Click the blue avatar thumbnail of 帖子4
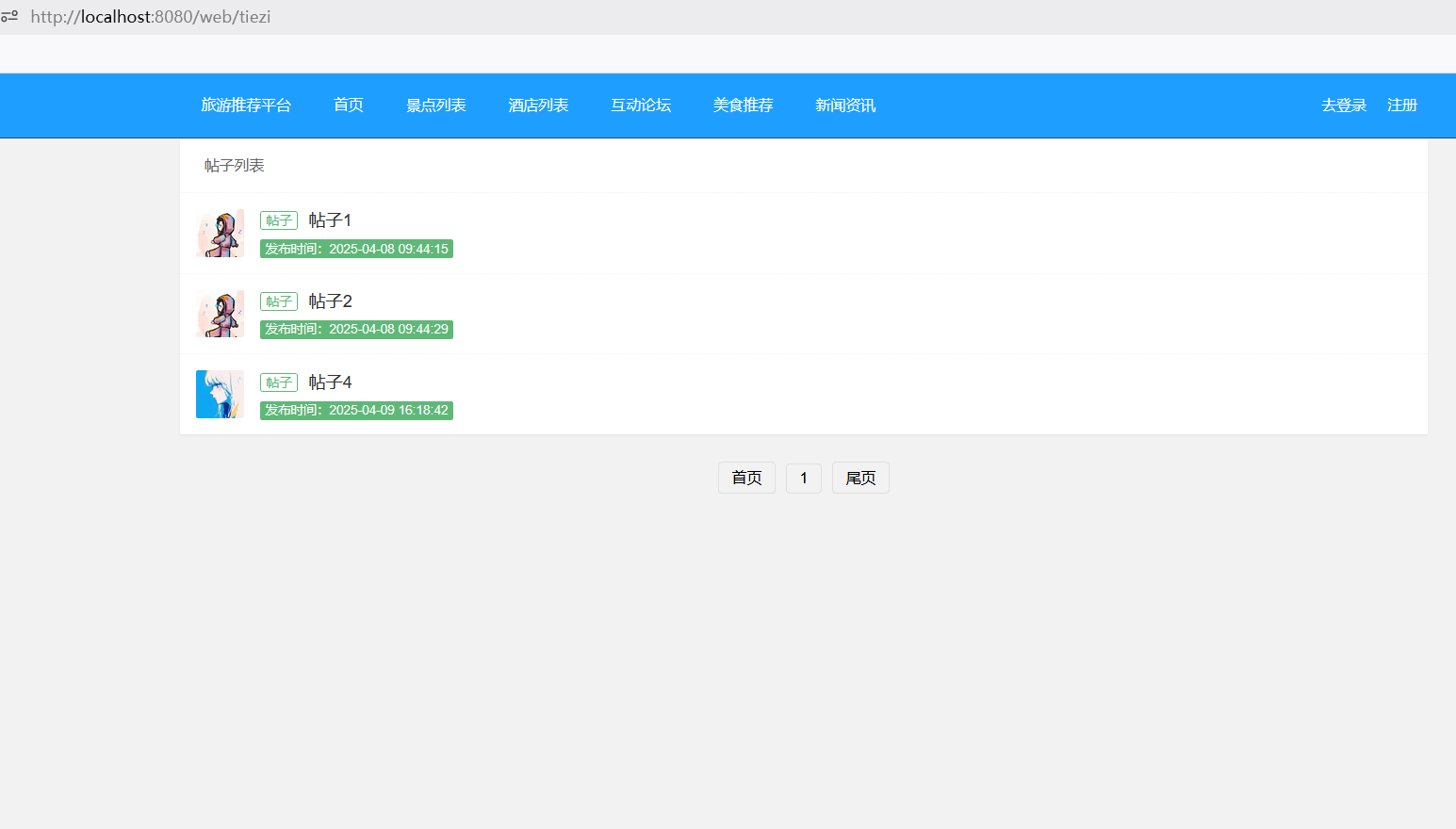The image size is (1456, 829). pos(220,394)
